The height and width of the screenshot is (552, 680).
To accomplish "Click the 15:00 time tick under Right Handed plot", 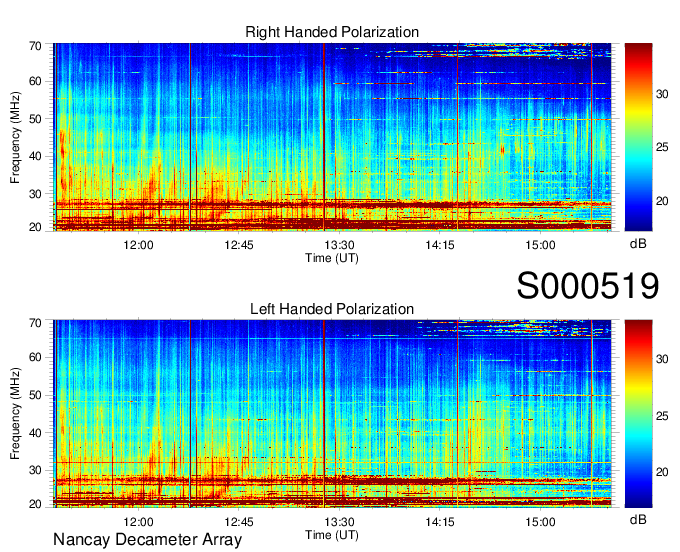I will [x=540, y=245].
